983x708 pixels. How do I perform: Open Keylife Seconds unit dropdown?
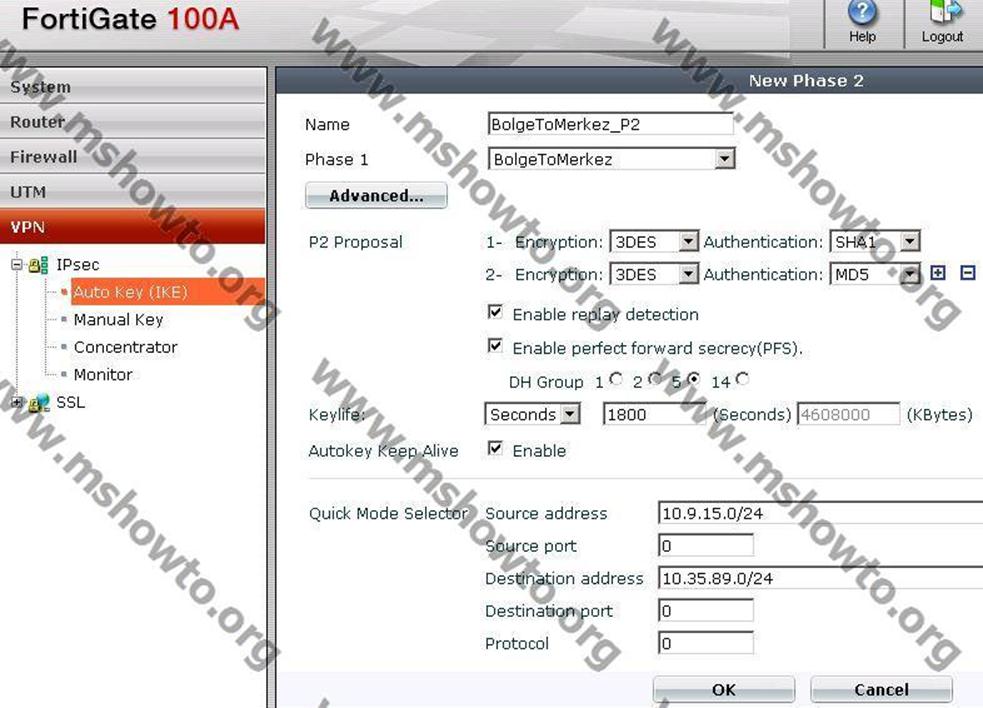point(532,415)
